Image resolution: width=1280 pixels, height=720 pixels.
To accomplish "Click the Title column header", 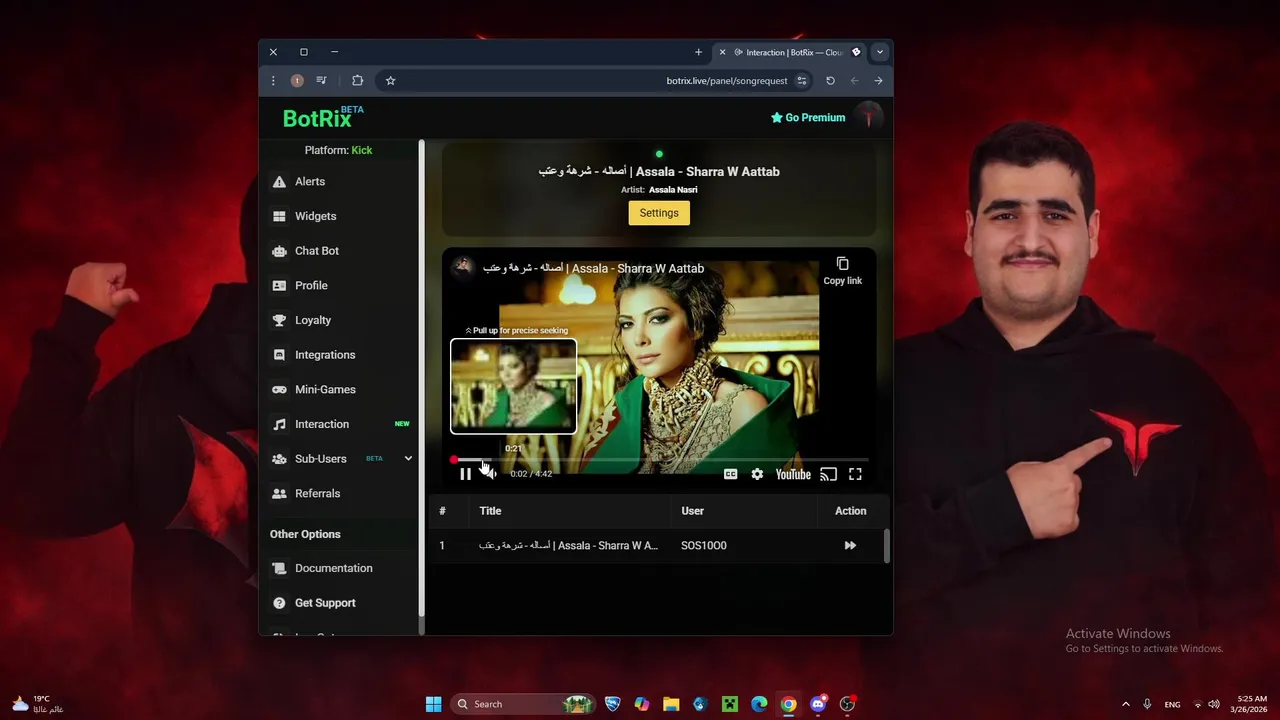I will click(490, 511).
